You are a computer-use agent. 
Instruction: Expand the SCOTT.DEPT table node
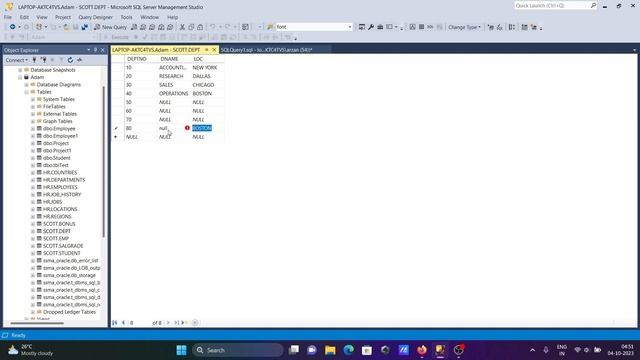point(33,231)
